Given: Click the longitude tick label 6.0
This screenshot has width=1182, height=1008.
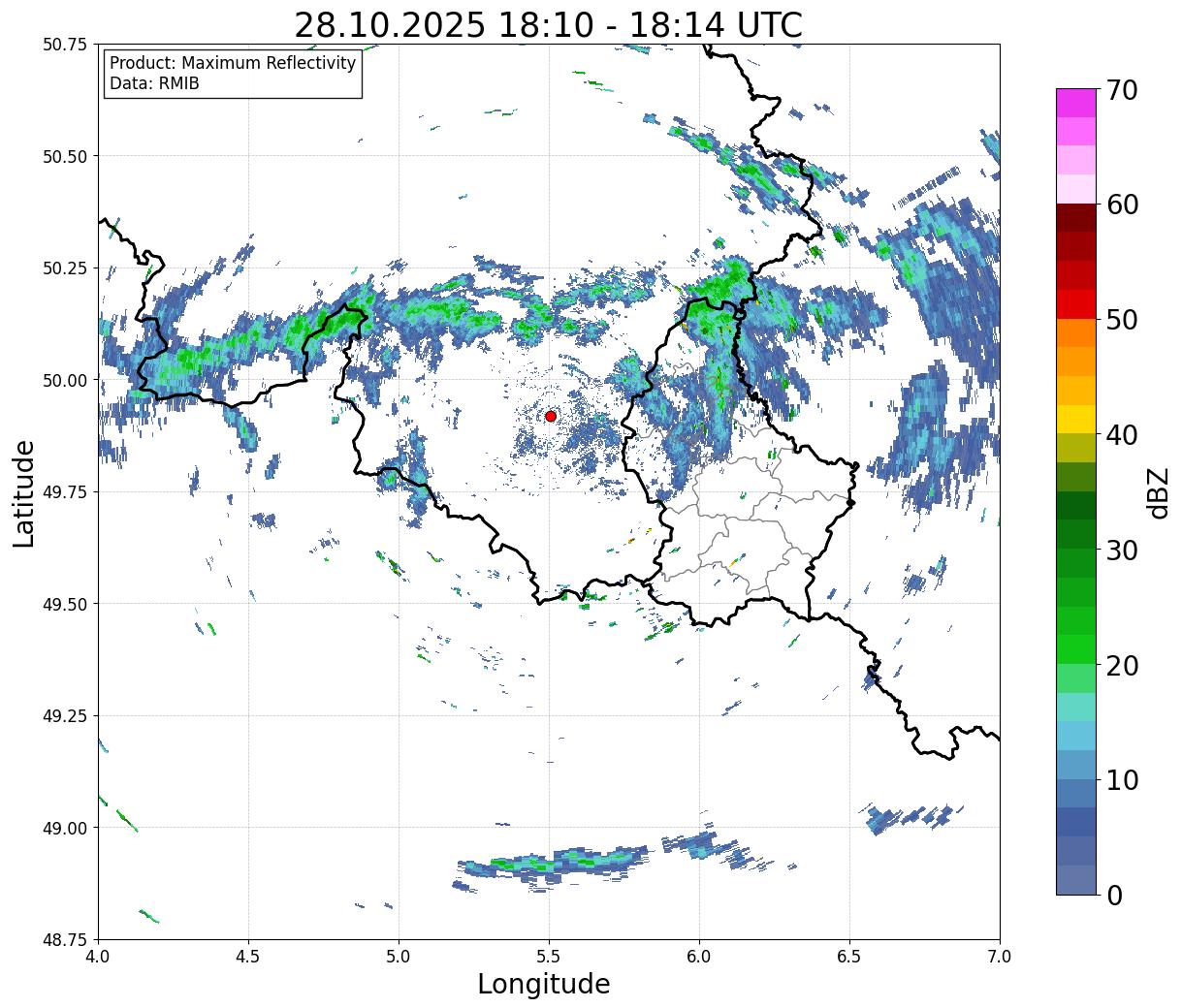Looking at the screenshot, I should pyautogui.click(x=699, y=957).
